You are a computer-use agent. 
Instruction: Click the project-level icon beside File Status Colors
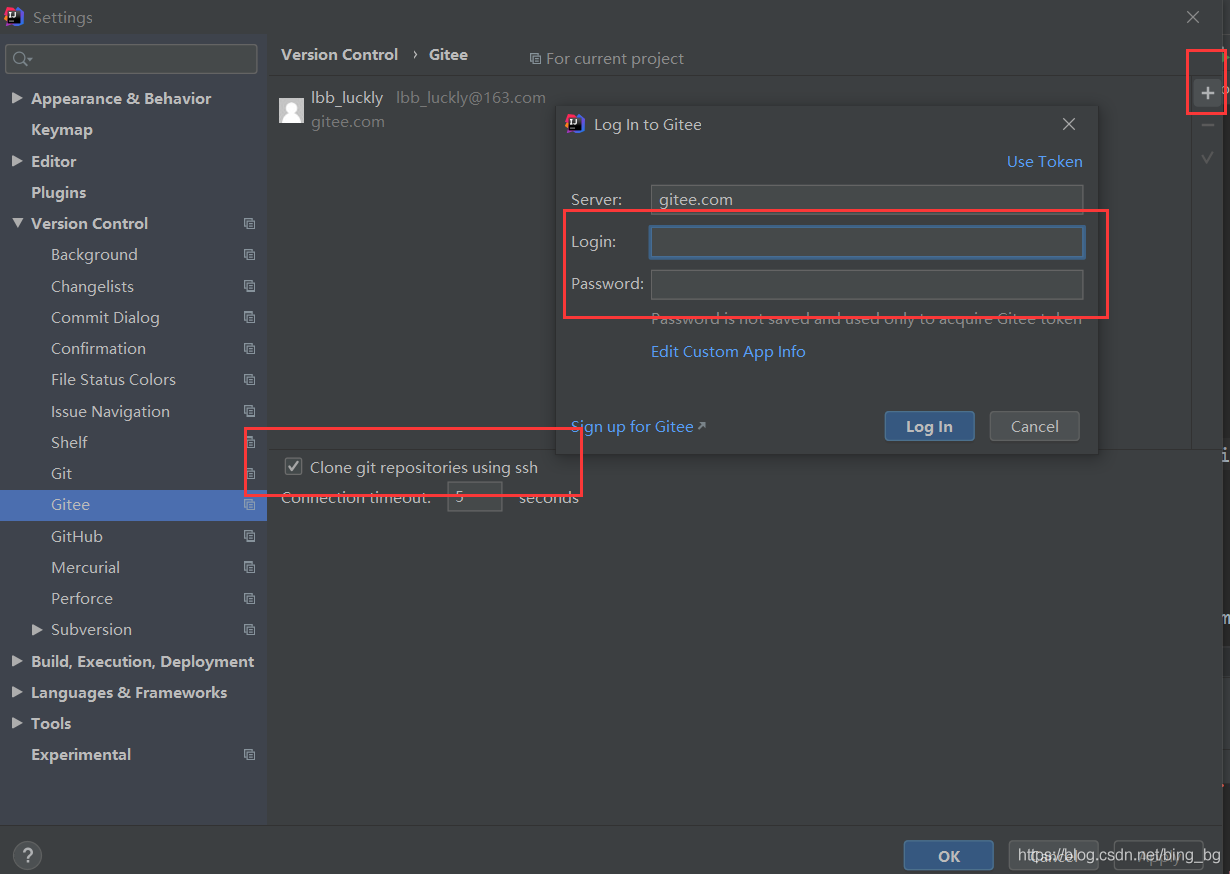point(249,380)
